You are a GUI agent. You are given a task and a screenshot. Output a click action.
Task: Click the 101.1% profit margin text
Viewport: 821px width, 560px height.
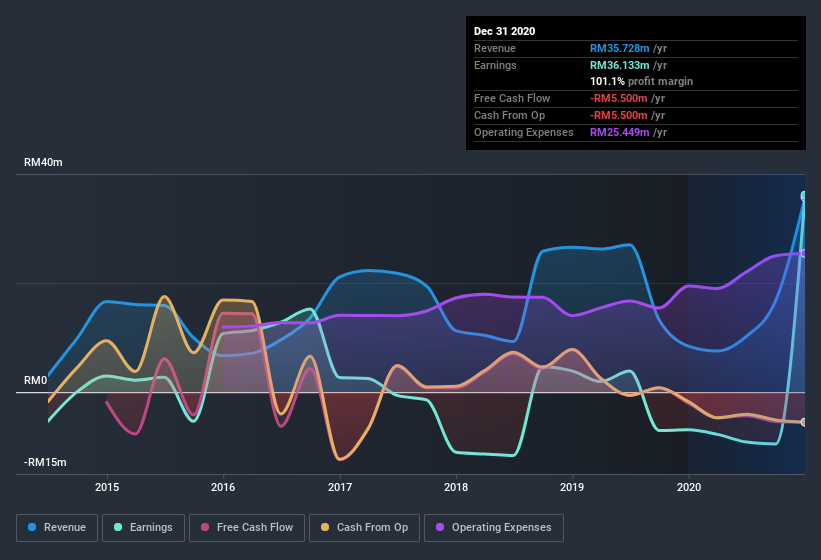coord(641,81)
